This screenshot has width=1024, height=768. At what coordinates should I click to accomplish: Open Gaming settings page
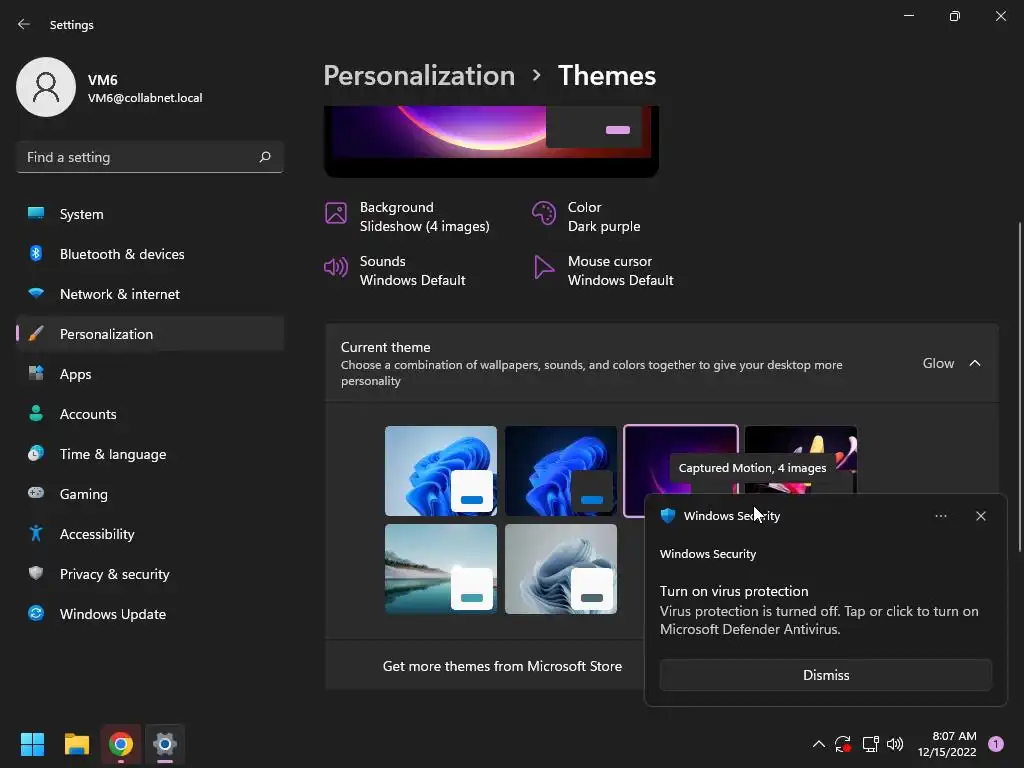click(x=150, y=494)
